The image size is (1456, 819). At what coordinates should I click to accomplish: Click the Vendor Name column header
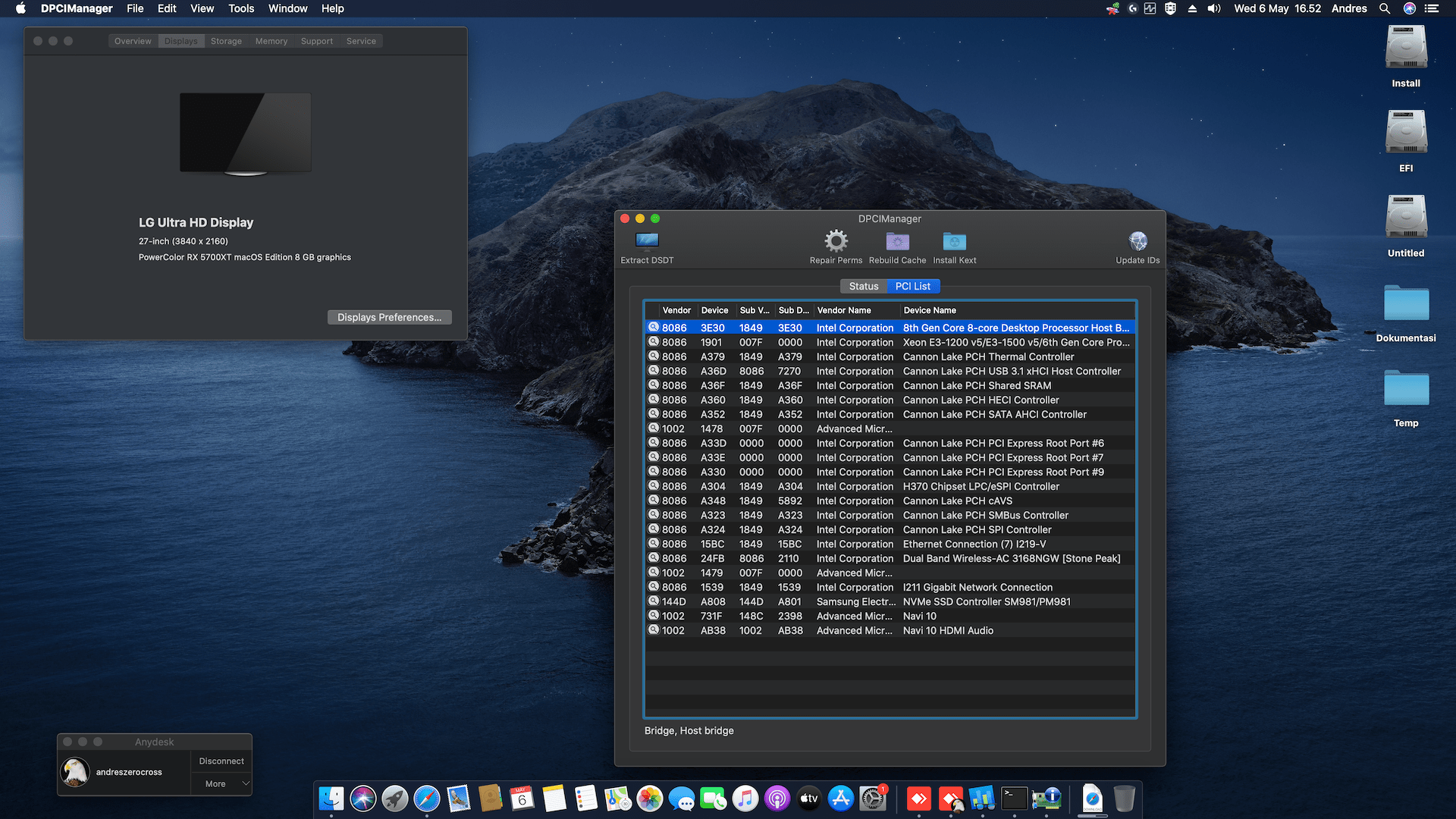[x=855, y=310]
